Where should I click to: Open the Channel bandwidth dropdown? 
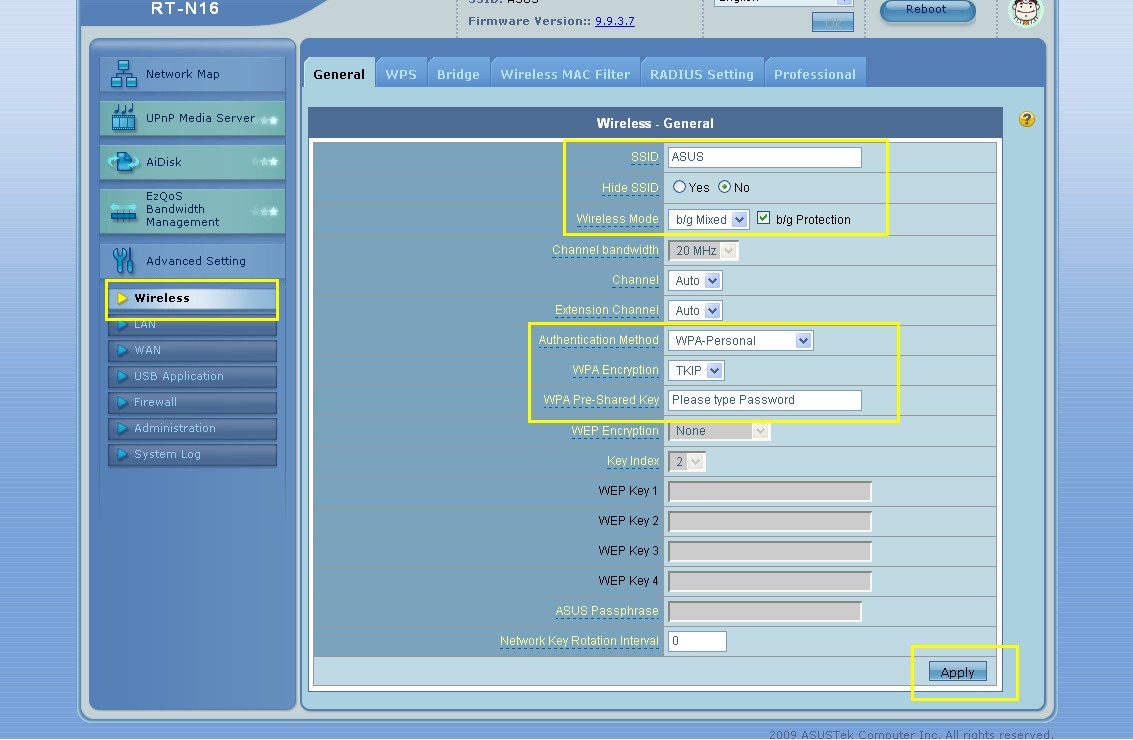pyautogui.click(x=703, y=251)
